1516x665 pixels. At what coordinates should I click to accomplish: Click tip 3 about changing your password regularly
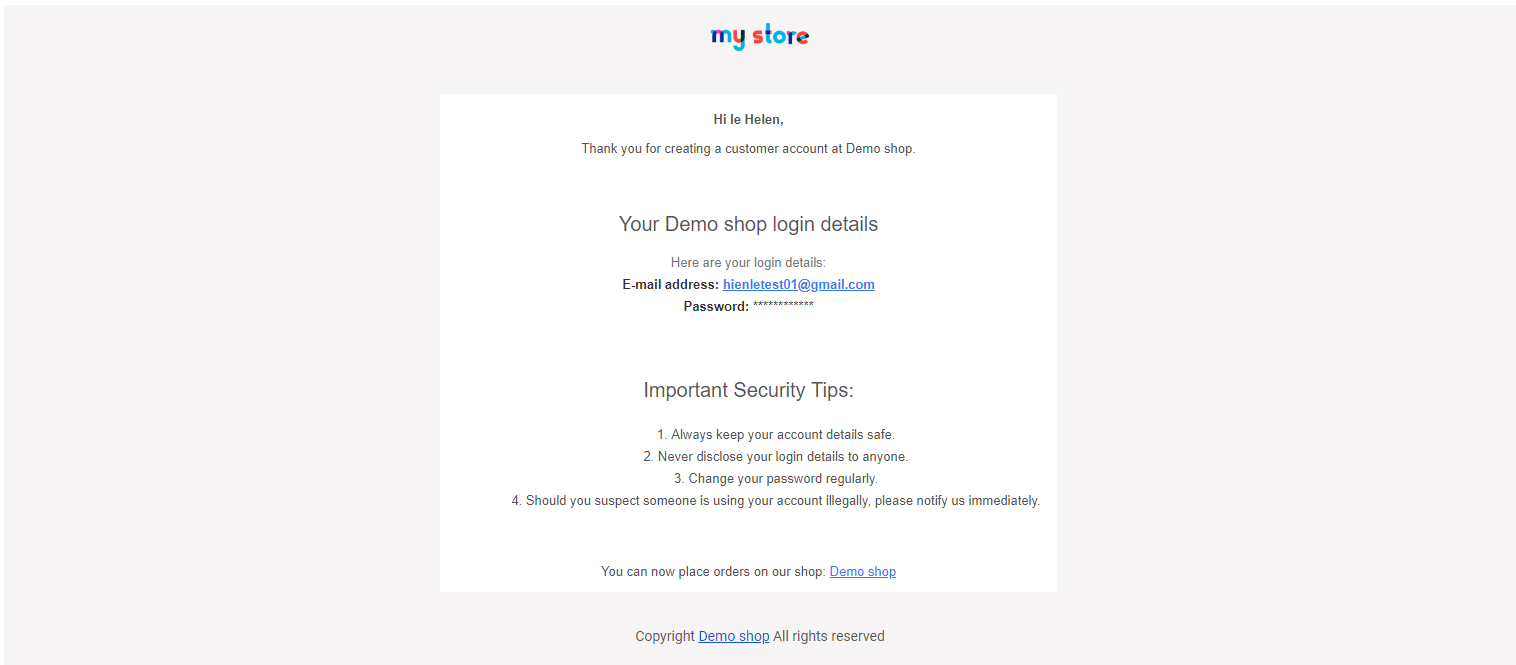[775, 479]
